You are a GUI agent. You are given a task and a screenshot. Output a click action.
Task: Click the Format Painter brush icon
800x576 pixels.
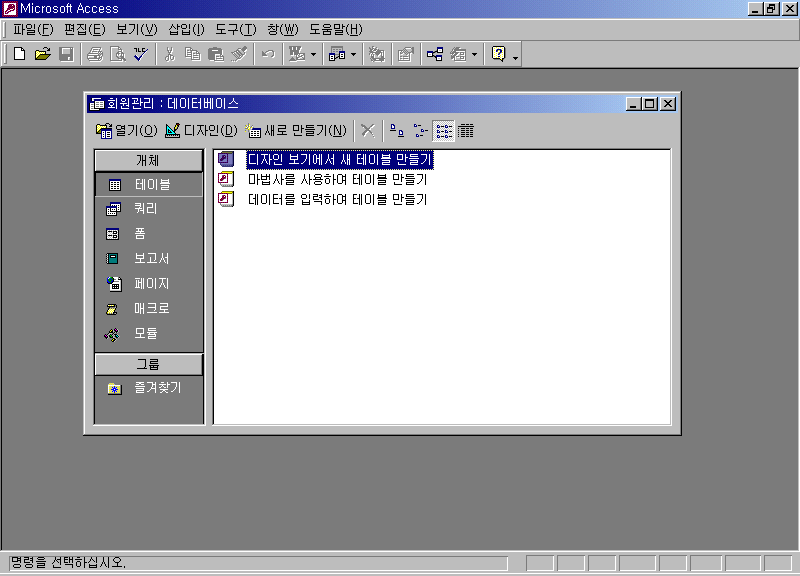pyautogui.click(x=239, y=54)
